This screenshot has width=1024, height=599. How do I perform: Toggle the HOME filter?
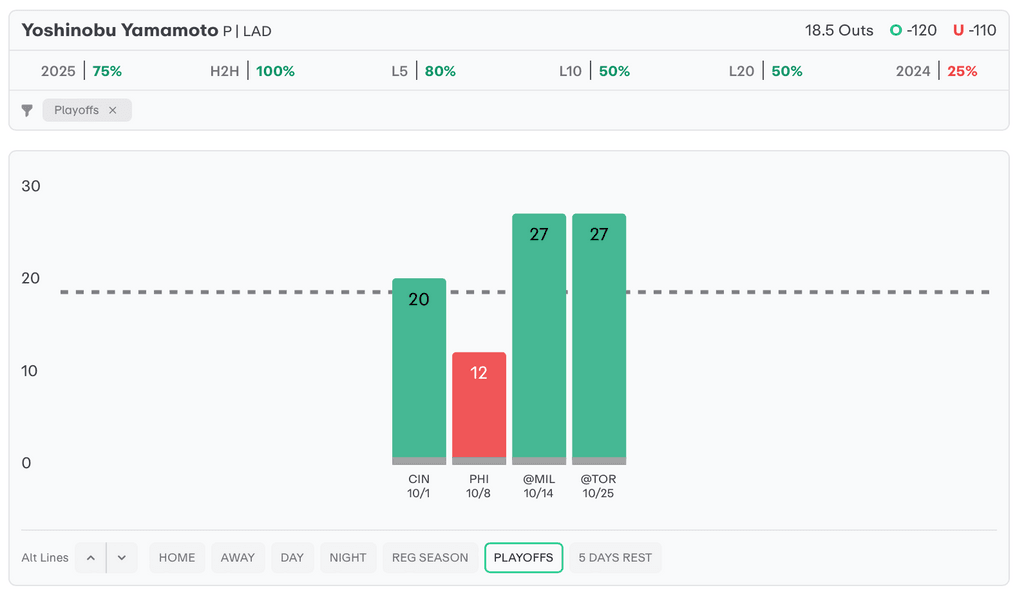point(177,558)
